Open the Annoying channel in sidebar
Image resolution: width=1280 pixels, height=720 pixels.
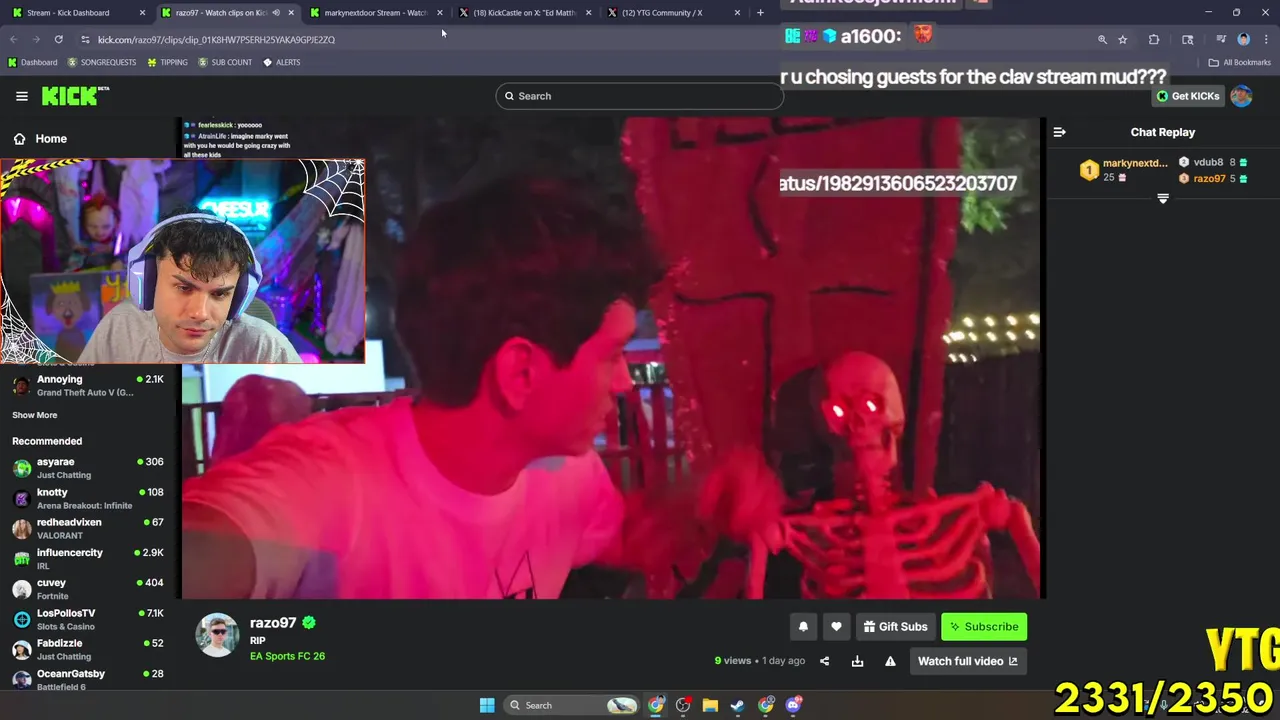click(88, 385)
